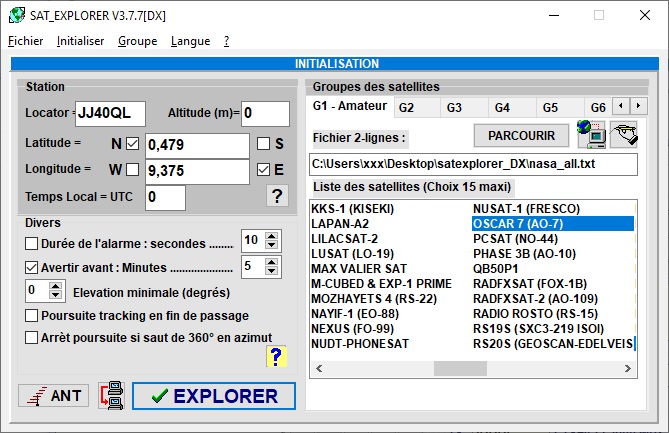Select MAX VALIER SAT entry
The height and width of the screenshot is (433, 669).
(359, 269)
